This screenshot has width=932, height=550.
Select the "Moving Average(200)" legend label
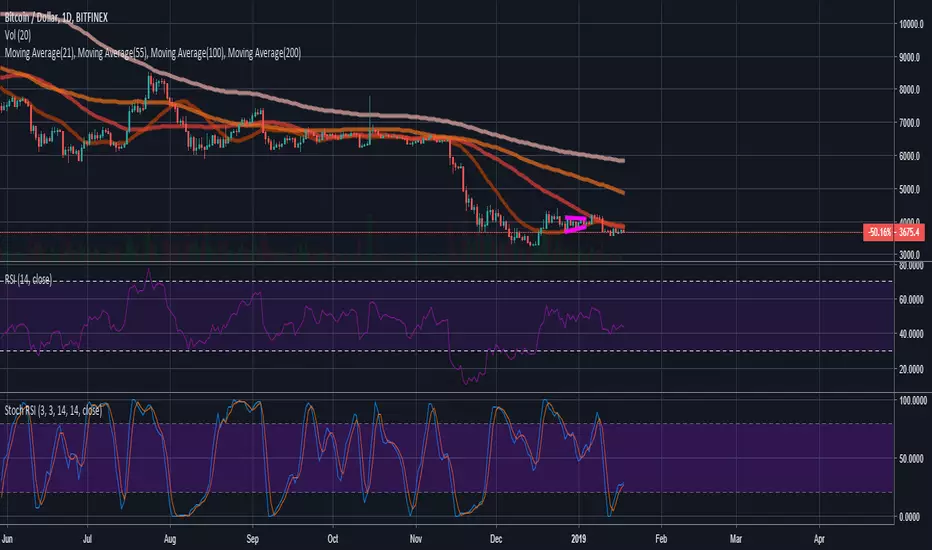click(265, 53)
